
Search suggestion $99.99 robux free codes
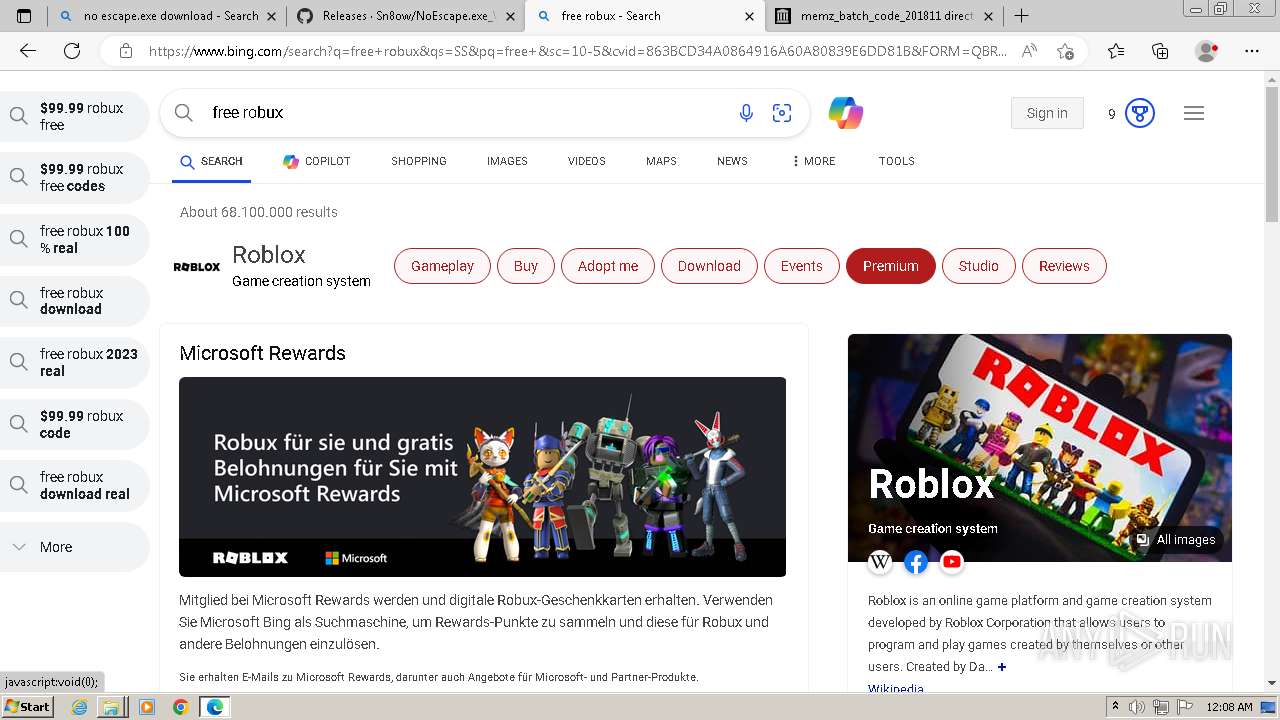[74, 177]
